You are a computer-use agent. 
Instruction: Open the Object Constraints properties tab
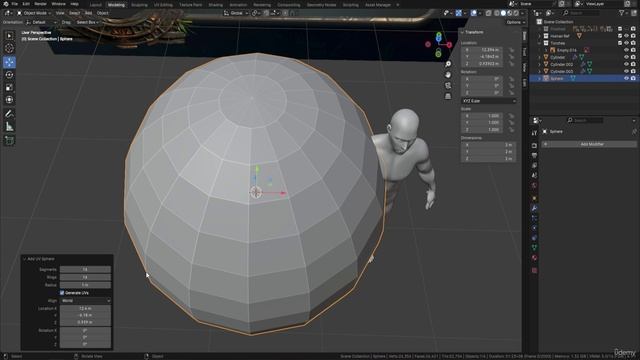click(534, 238)
